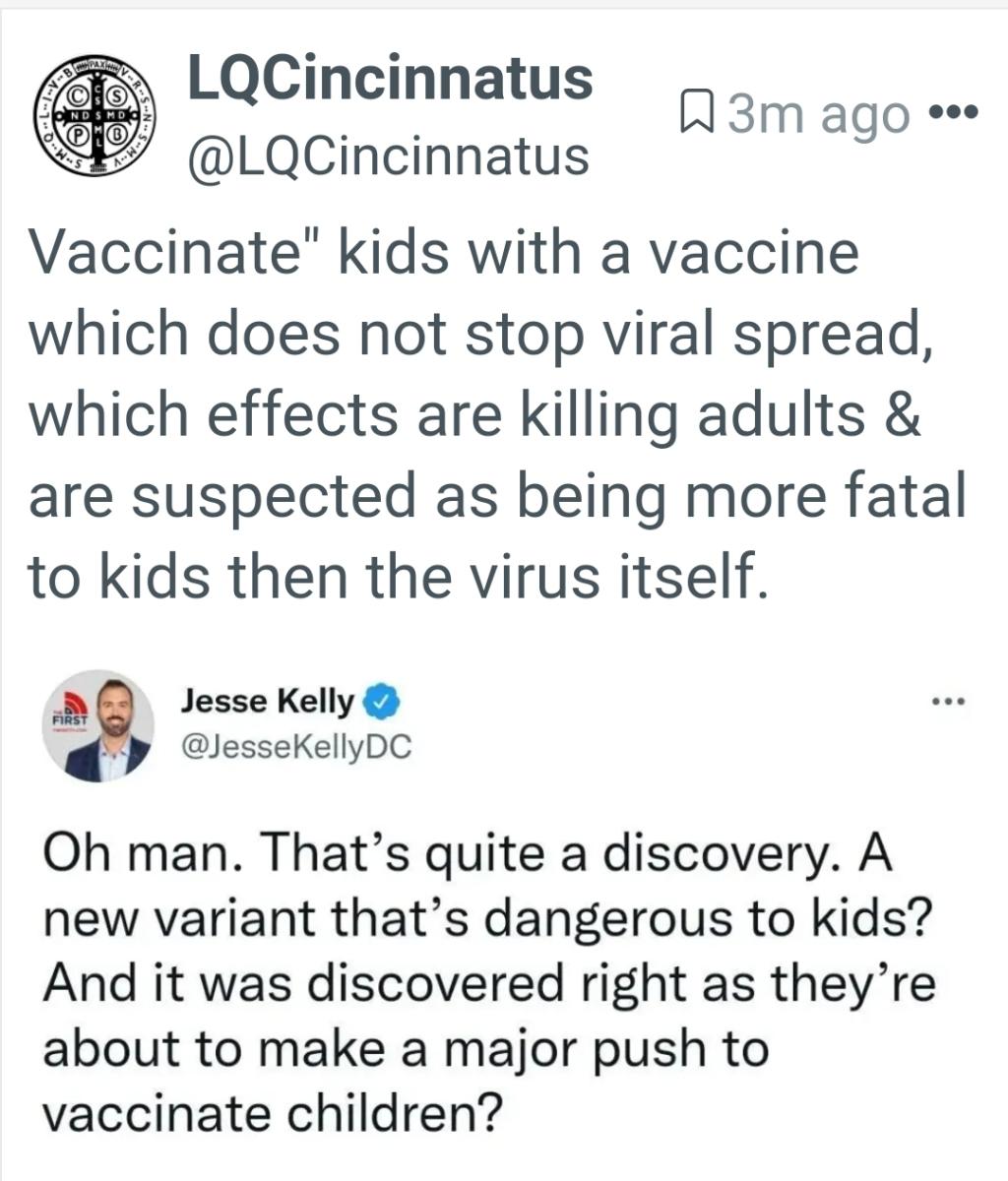The width and height of the screenshot is (1008, 1181).
Task: Click the line starting with Vaccinate" kids
Action: [443, 252]
